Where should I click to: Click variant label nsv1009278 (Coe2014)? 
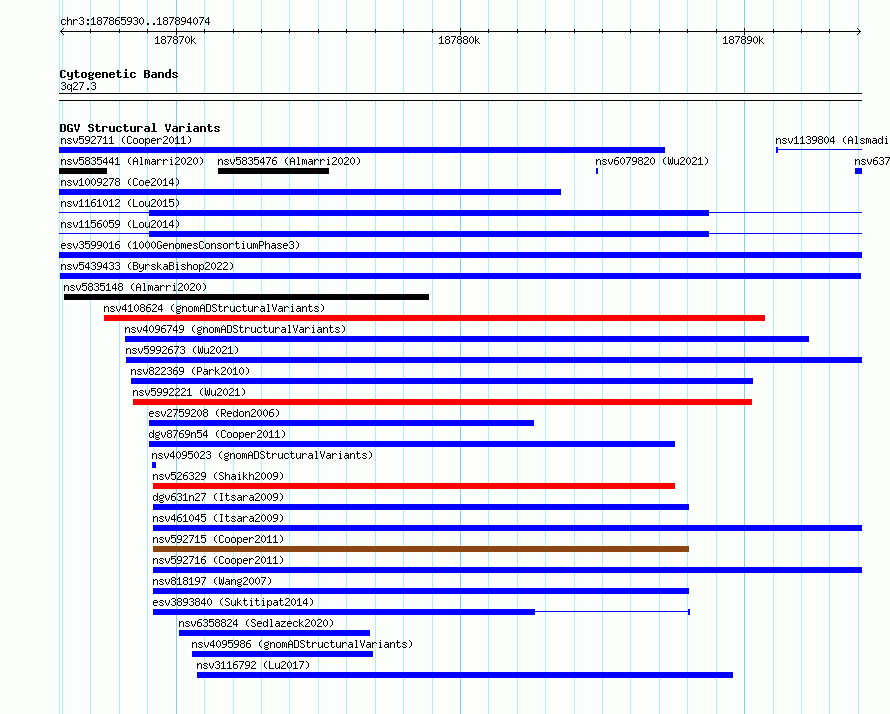pos(120,182)
